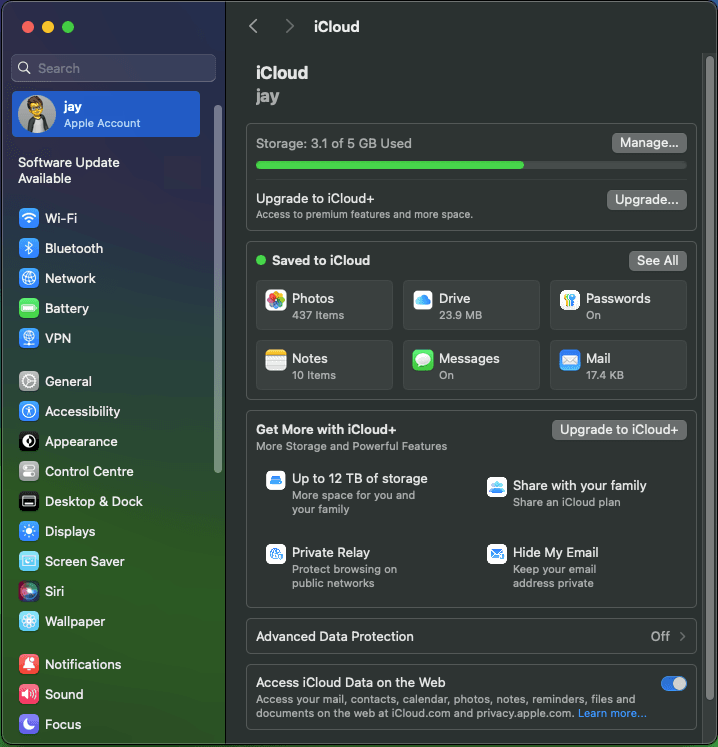Screen dimensions: 718x747
Task: Open the Photos app icon tile
Action: (x=276, y=300)
